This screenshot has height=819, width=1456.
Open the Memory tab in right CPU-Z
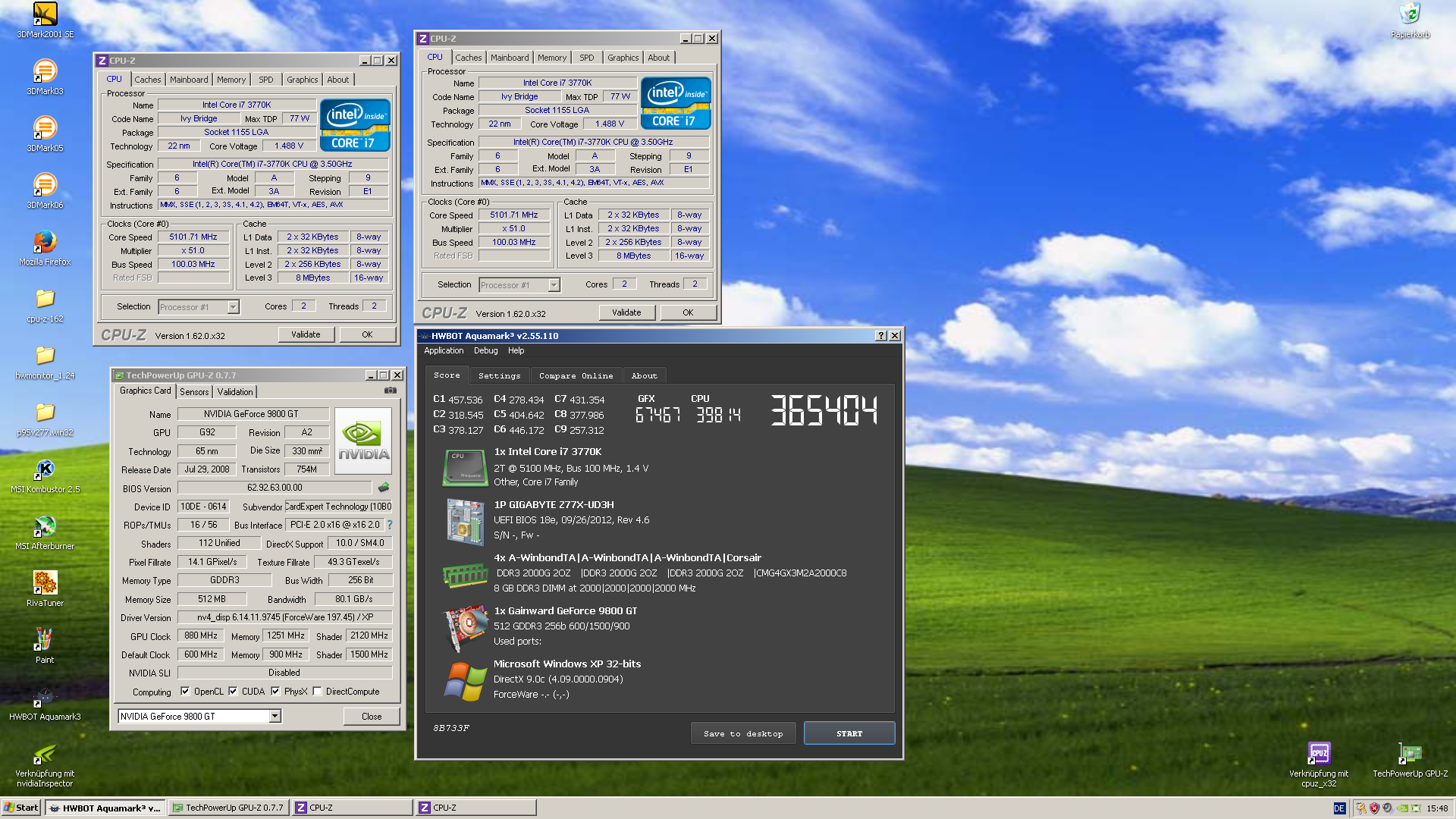click(x=552, y=58)
